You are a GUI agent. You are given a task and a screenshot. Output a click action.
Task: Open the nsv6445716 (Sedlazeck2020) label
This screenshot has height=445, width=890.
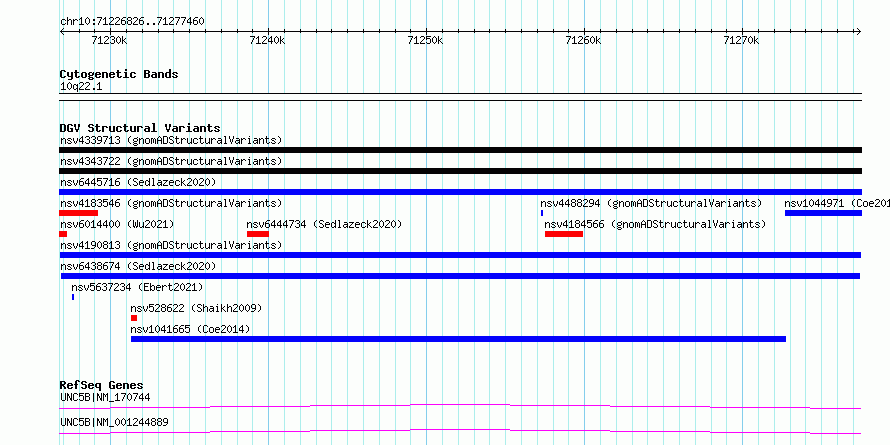(x=138, y=182)
